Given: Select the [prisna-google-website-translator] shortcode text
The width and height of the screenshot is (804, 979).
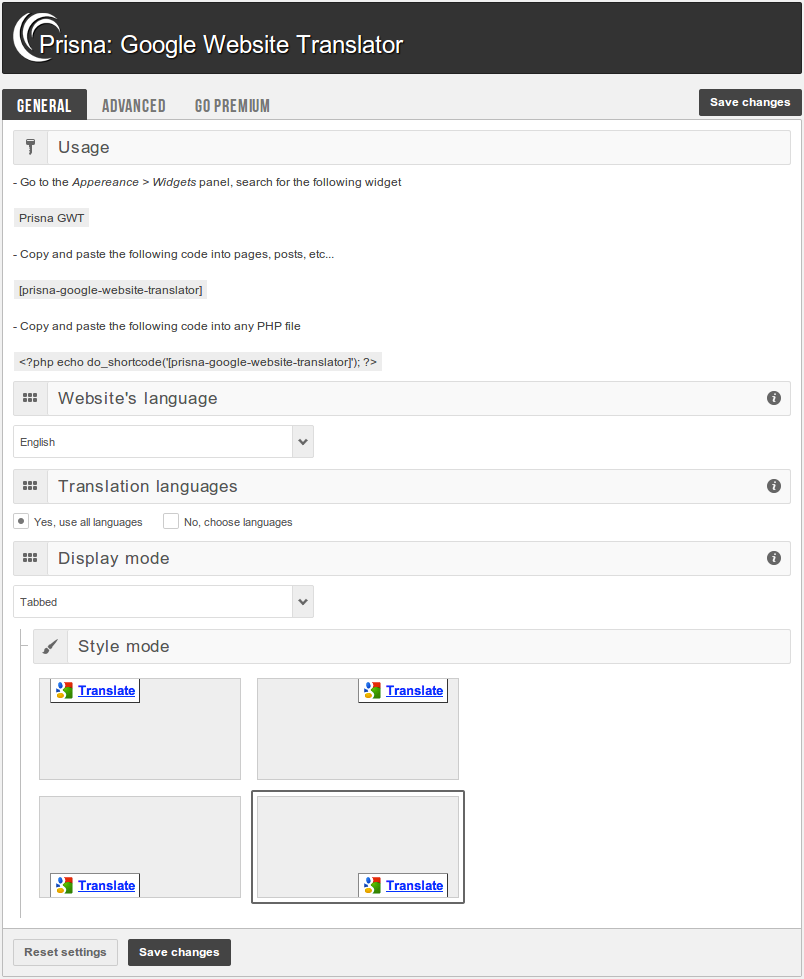Looking at the screenshot, I should (x=110, y=290).
